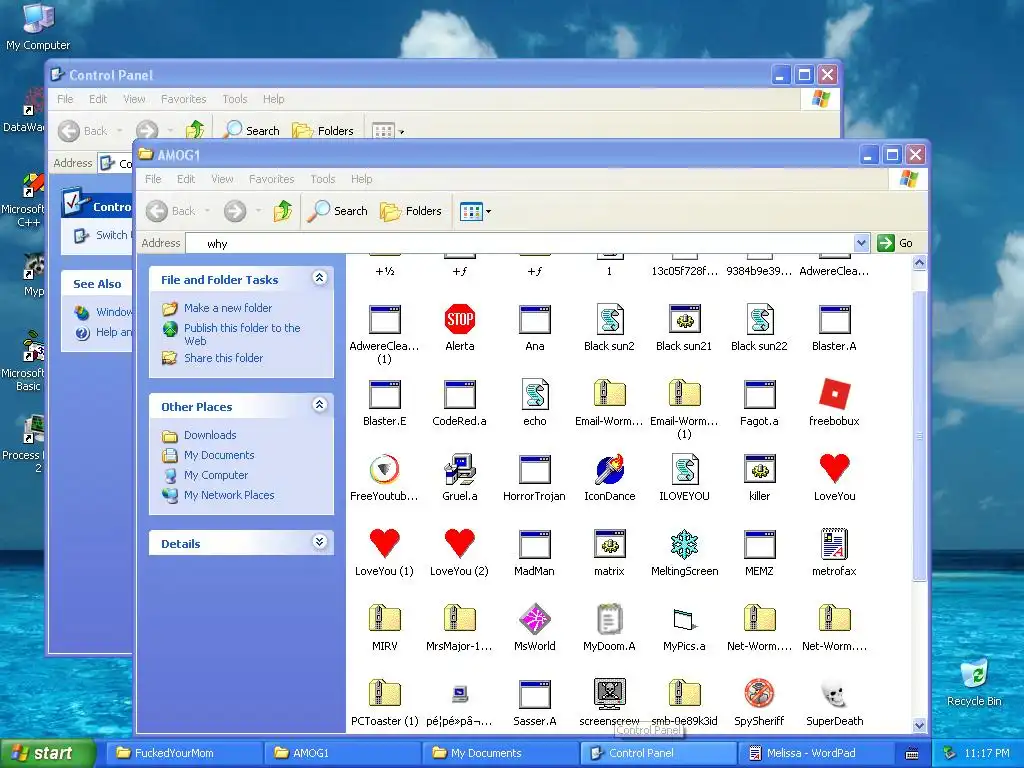Screen dimensions: 1024x768
Task: Select the SuperDeath skull icon
Action: (x=834, y=694)
